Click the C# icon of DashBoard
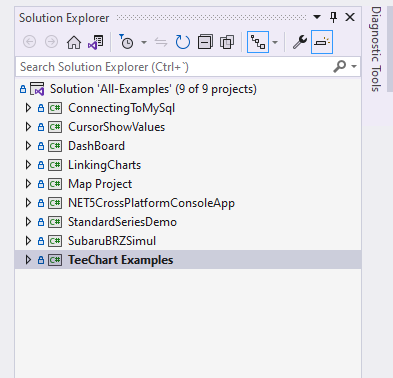The width and height of the screenshot is (393, 378). point(55,146)
